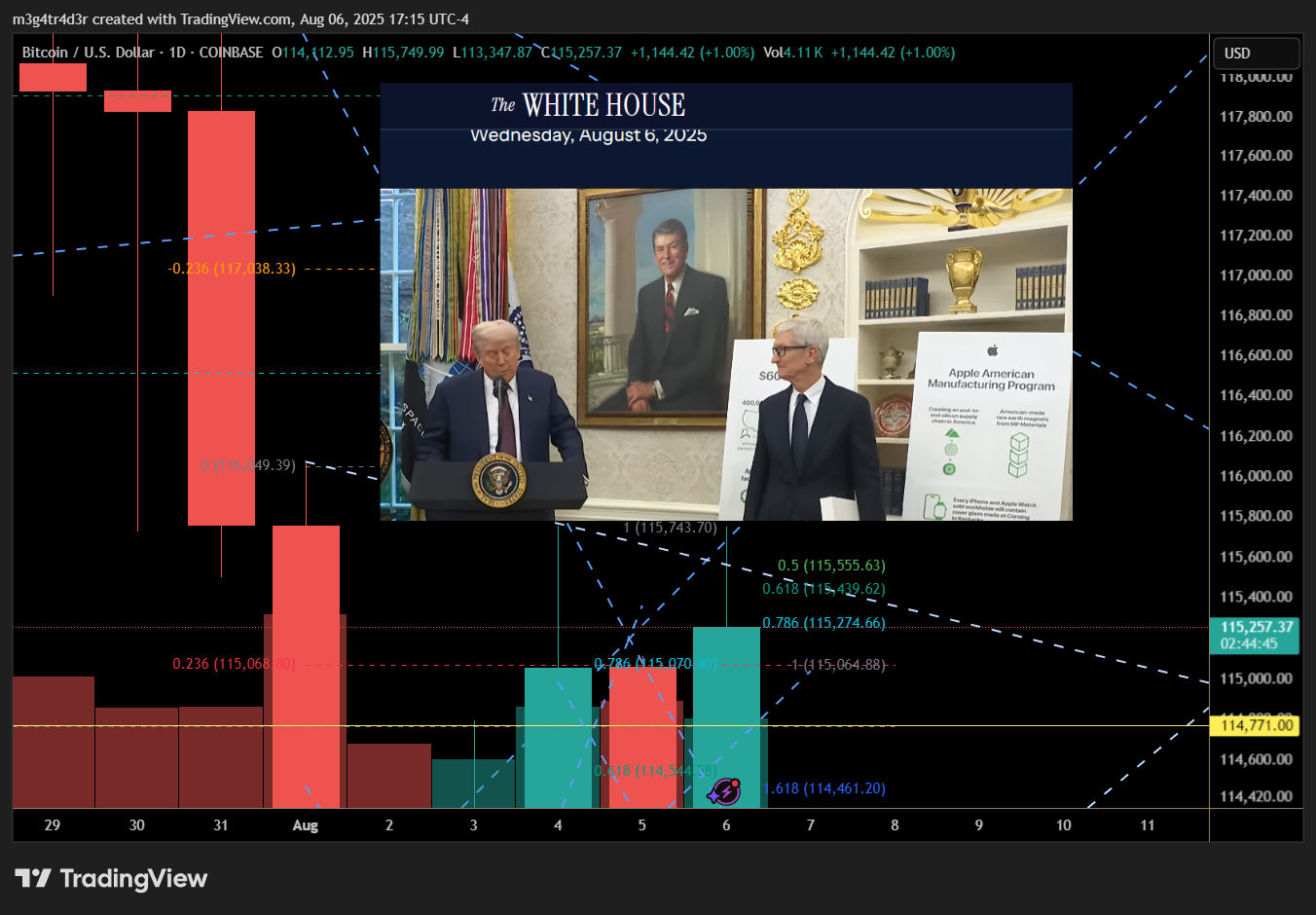The image size is (1316, 915).
Task: Click the 'Aug' label on date axis
Action: click(x=306, y=825)
